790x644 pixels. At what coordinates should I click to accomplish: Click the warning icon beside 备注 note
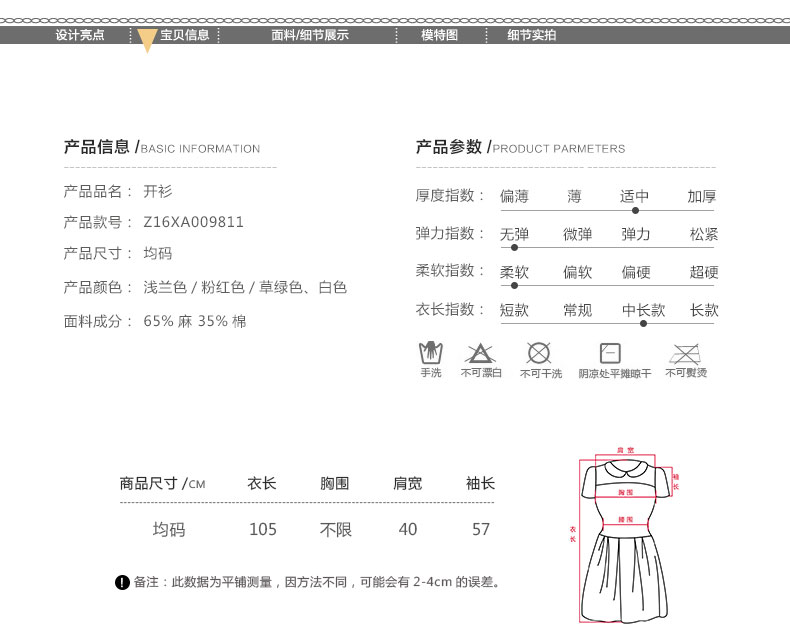tap(122, 582)
